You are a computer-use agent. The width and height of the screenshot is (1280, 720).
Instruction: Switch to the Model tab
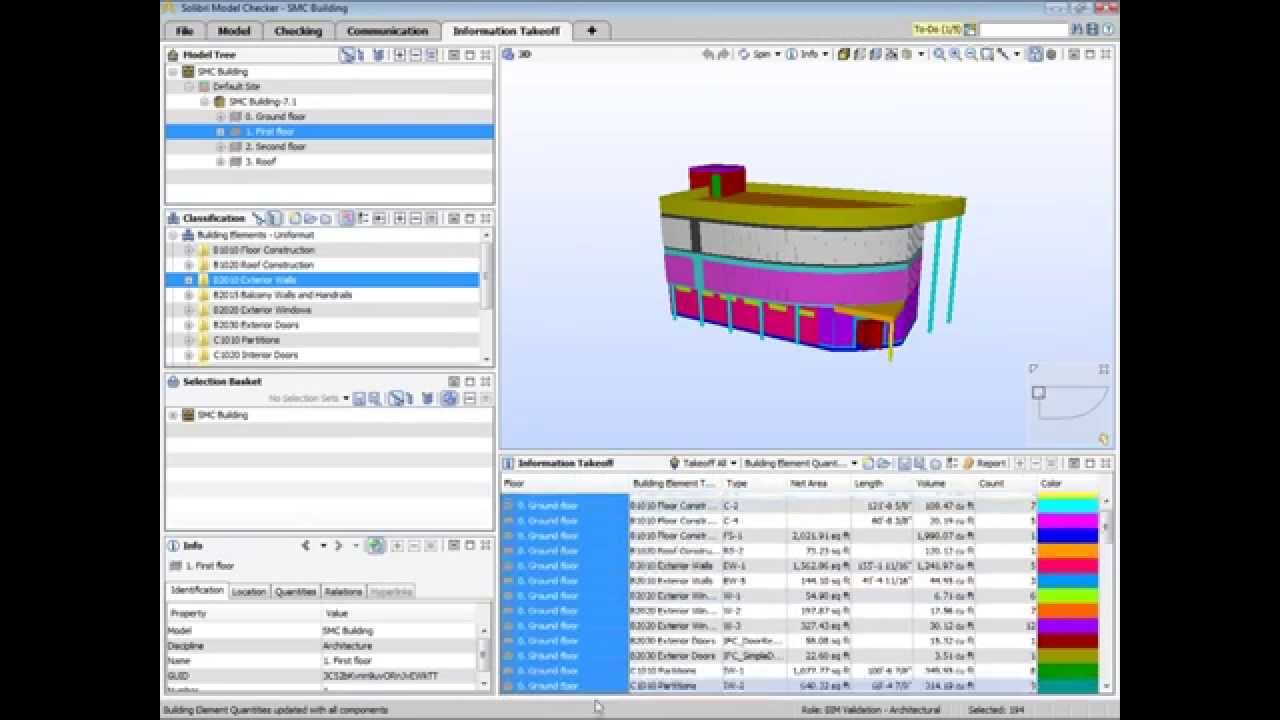point(234,31)
